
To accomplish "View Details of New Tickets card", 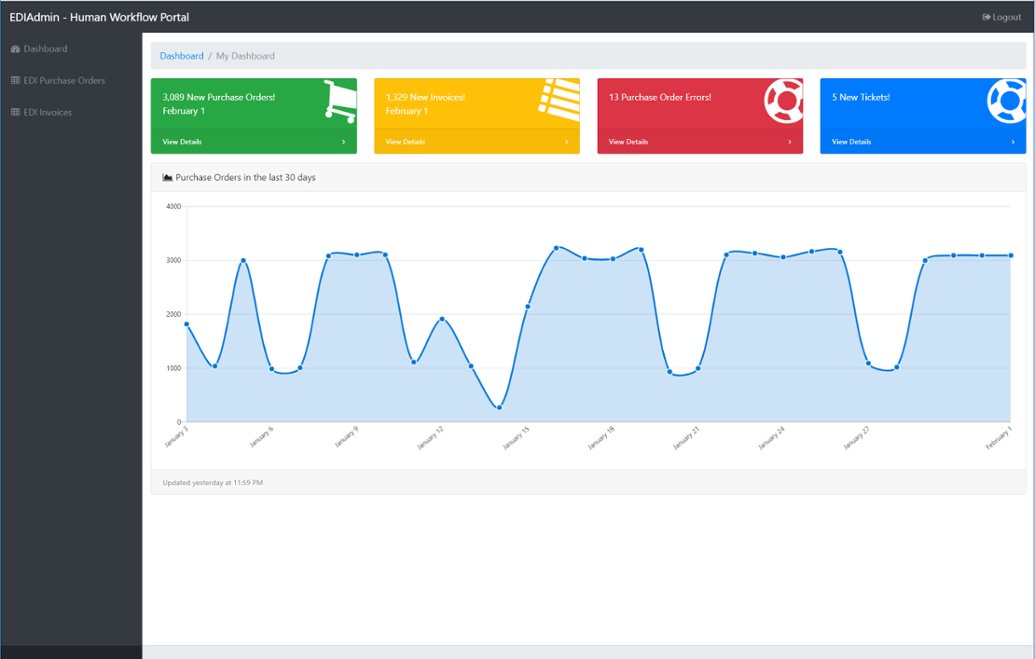I will click(851, 142).
